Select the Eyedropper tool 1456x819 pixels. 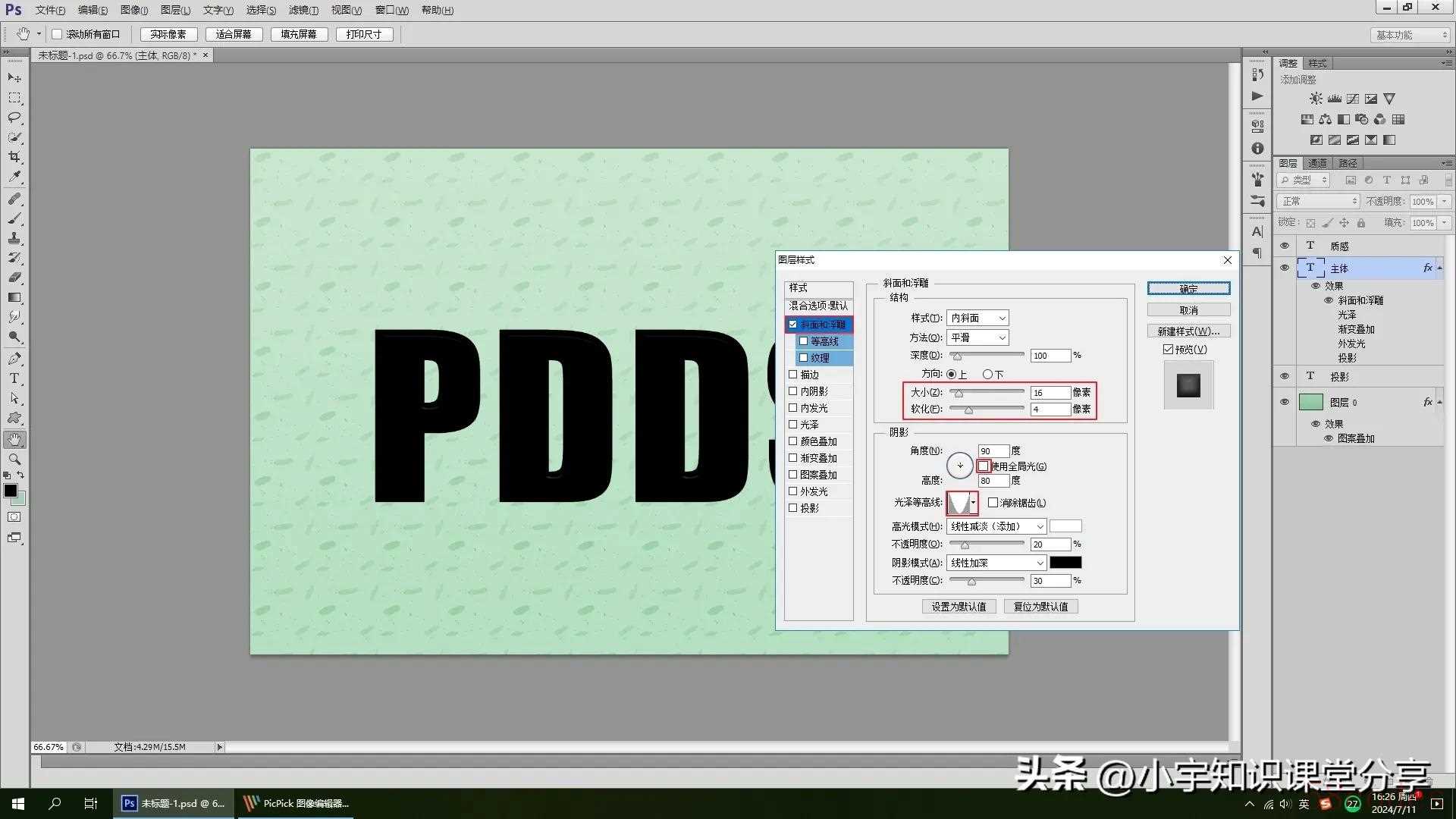(14, 177)
